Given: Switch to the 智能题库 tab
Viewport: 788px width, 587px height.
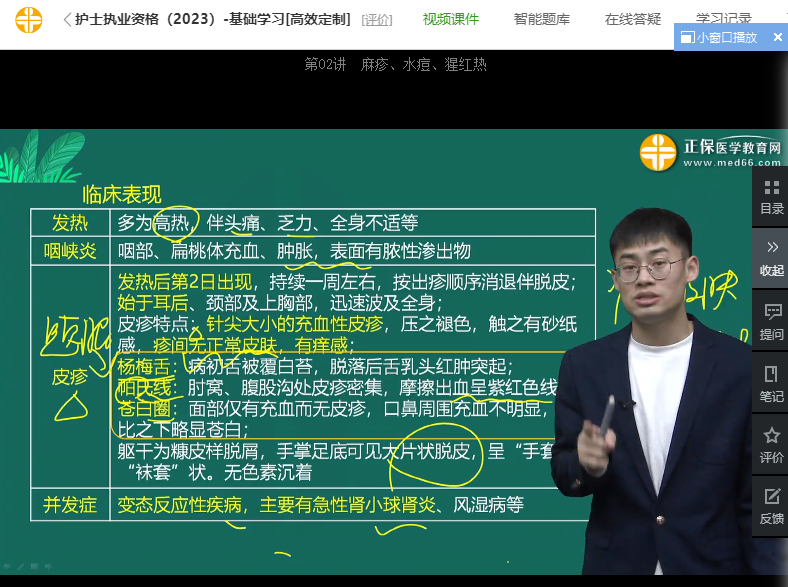Looking at the screenshot, I should [542, 19].
